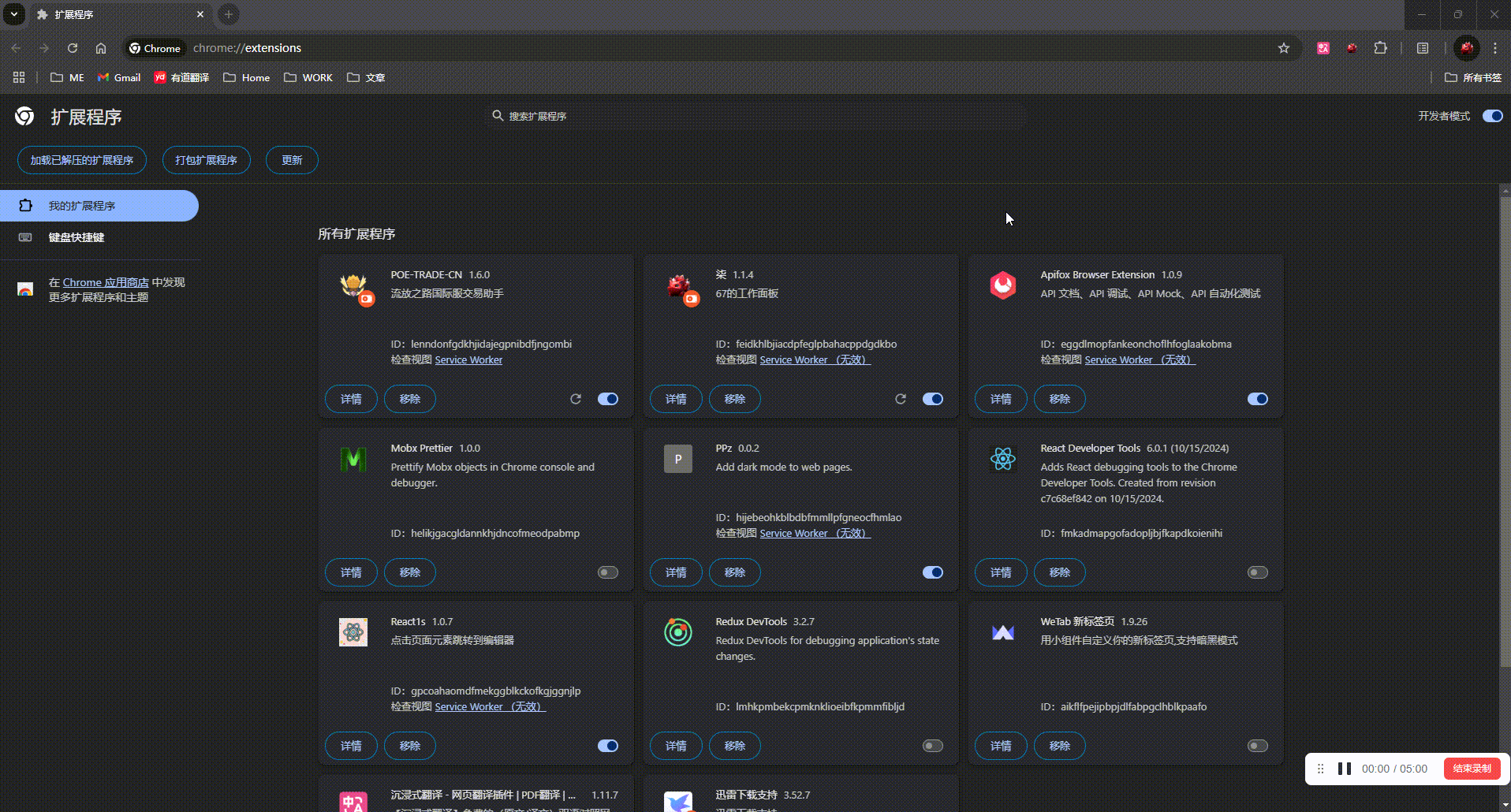
Task: Open the profile avatar in toolbar
Action: [1467, 48]
